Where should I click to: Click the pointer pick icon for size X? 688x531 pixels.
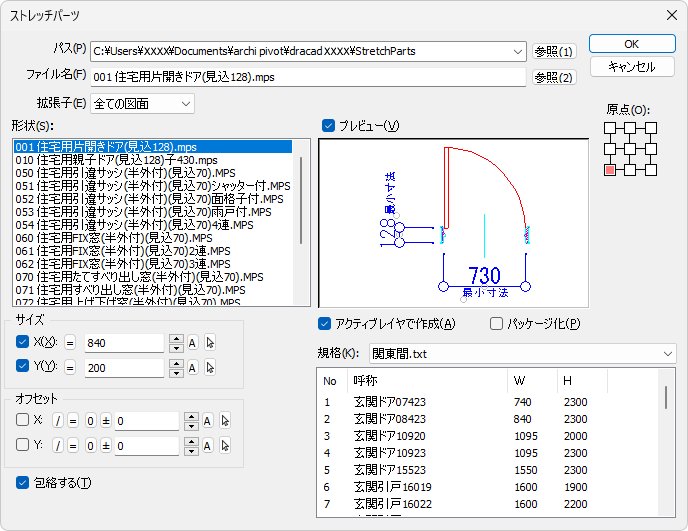coord(210,343)
